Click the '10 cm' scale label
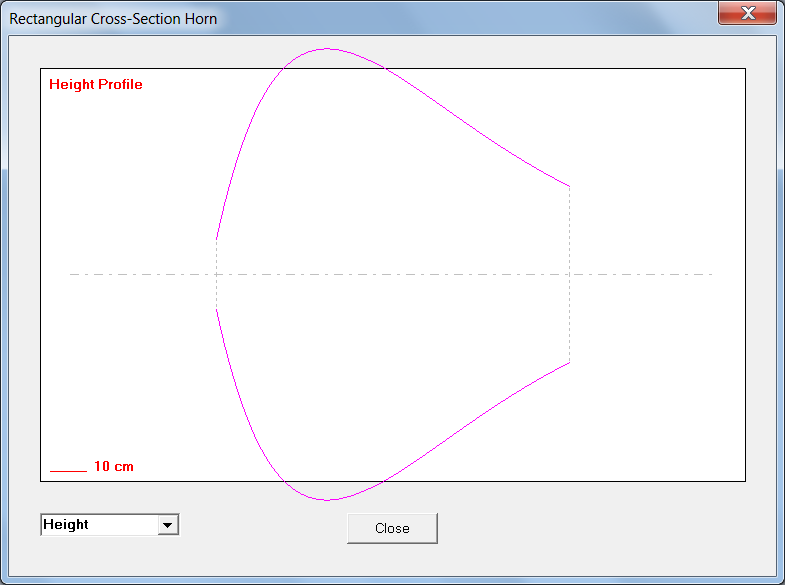This screenshot has height=585, width=785. (114, 466)
